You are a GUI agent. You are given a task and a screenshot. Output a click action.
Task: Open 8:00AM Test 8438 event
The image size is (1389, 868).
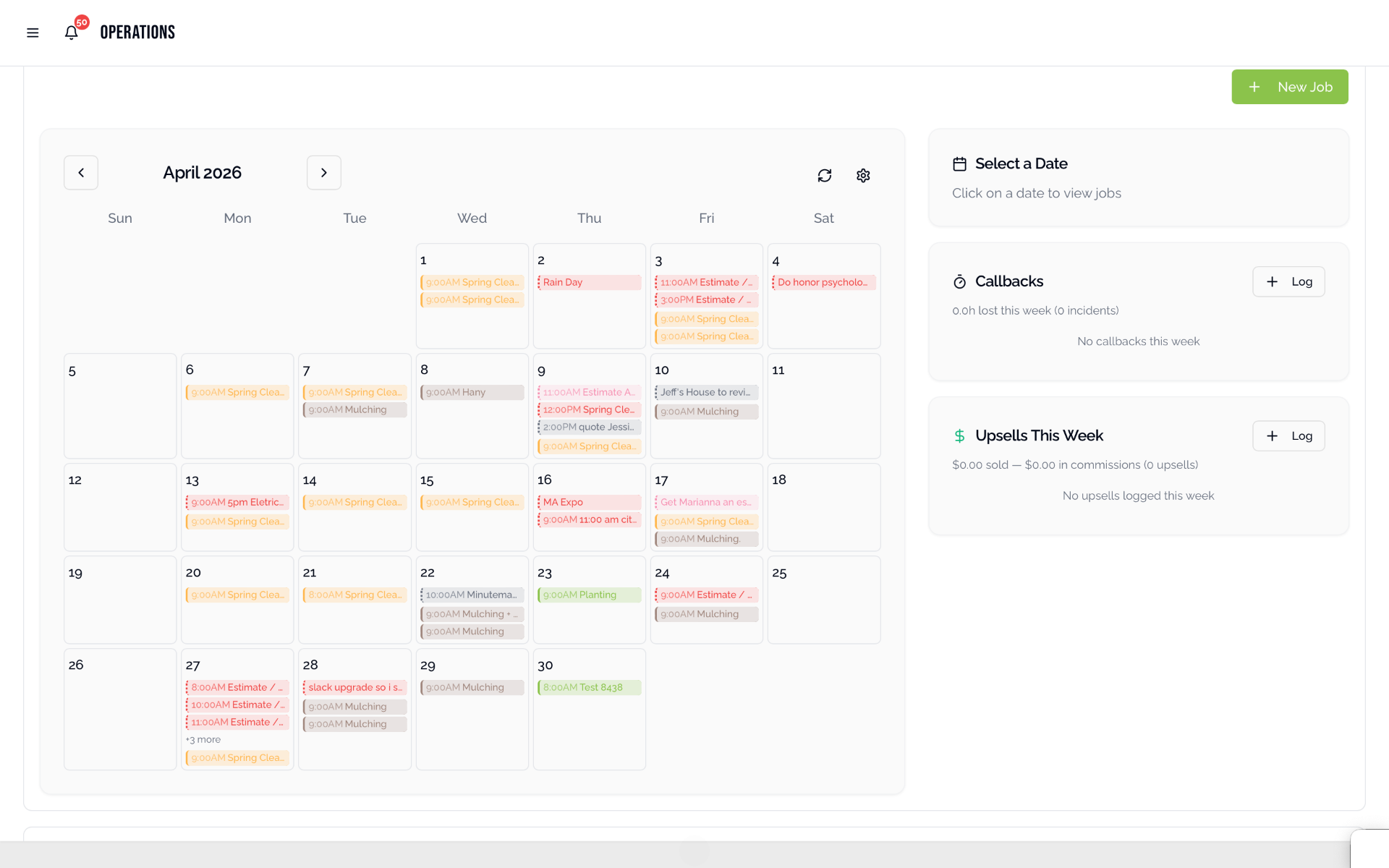[x=590, y=687]
